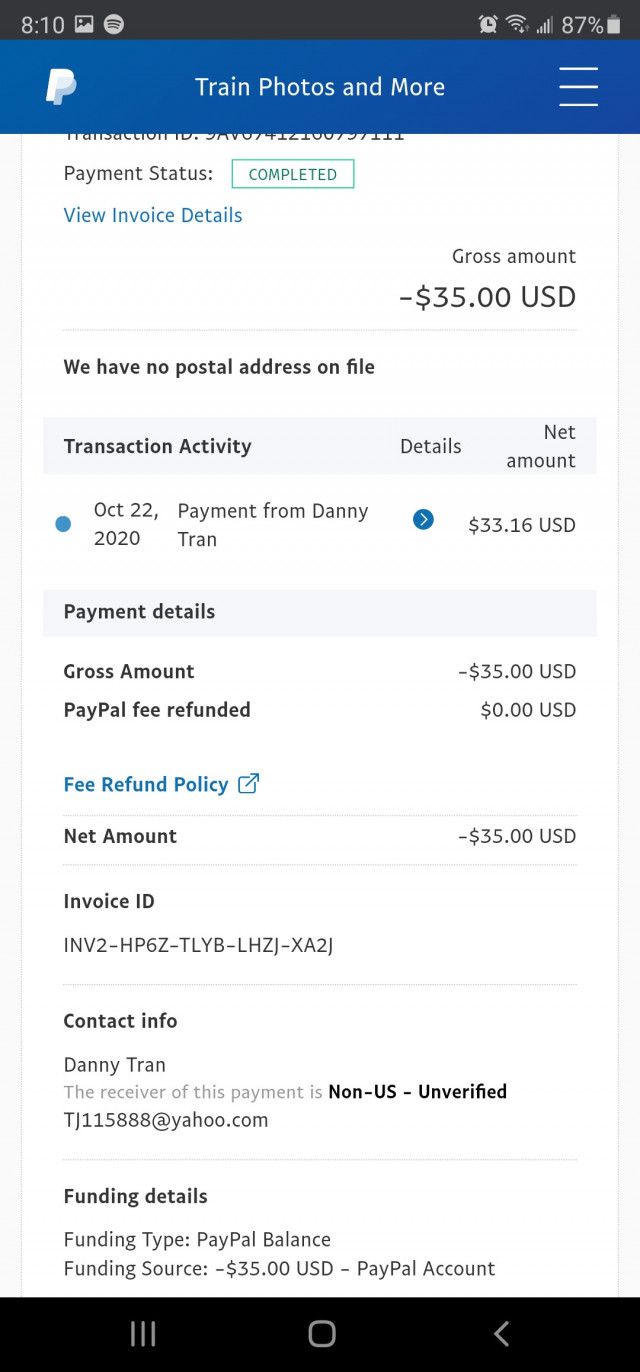
Task: Tap the Invoice ID INV2-HP6Z-TLYB-LHZJ-XA2J text
Action: 198,944
